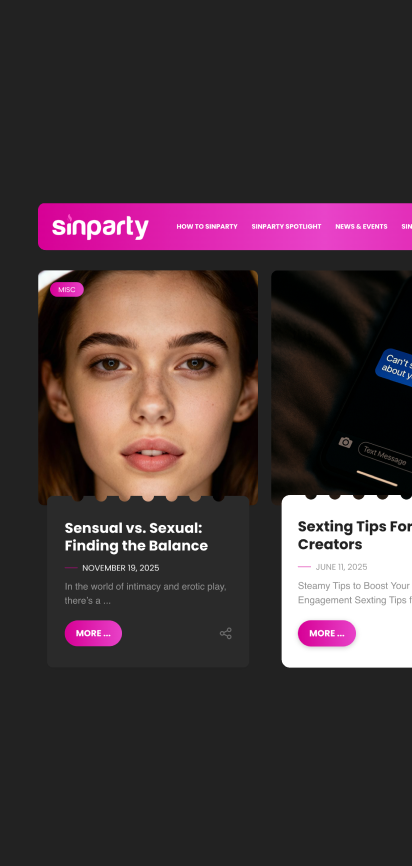This screenshot has width=412, height=866.
Task: Click the excerpt starting 'In the world of intimacy'
Action: click(x=145, y=593)
